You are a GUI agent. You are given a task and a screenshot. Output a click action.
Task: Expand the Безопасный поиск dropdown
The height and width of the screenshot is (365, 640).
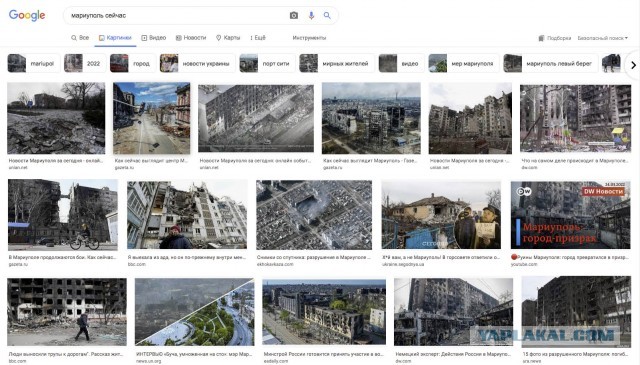(602, 38)
